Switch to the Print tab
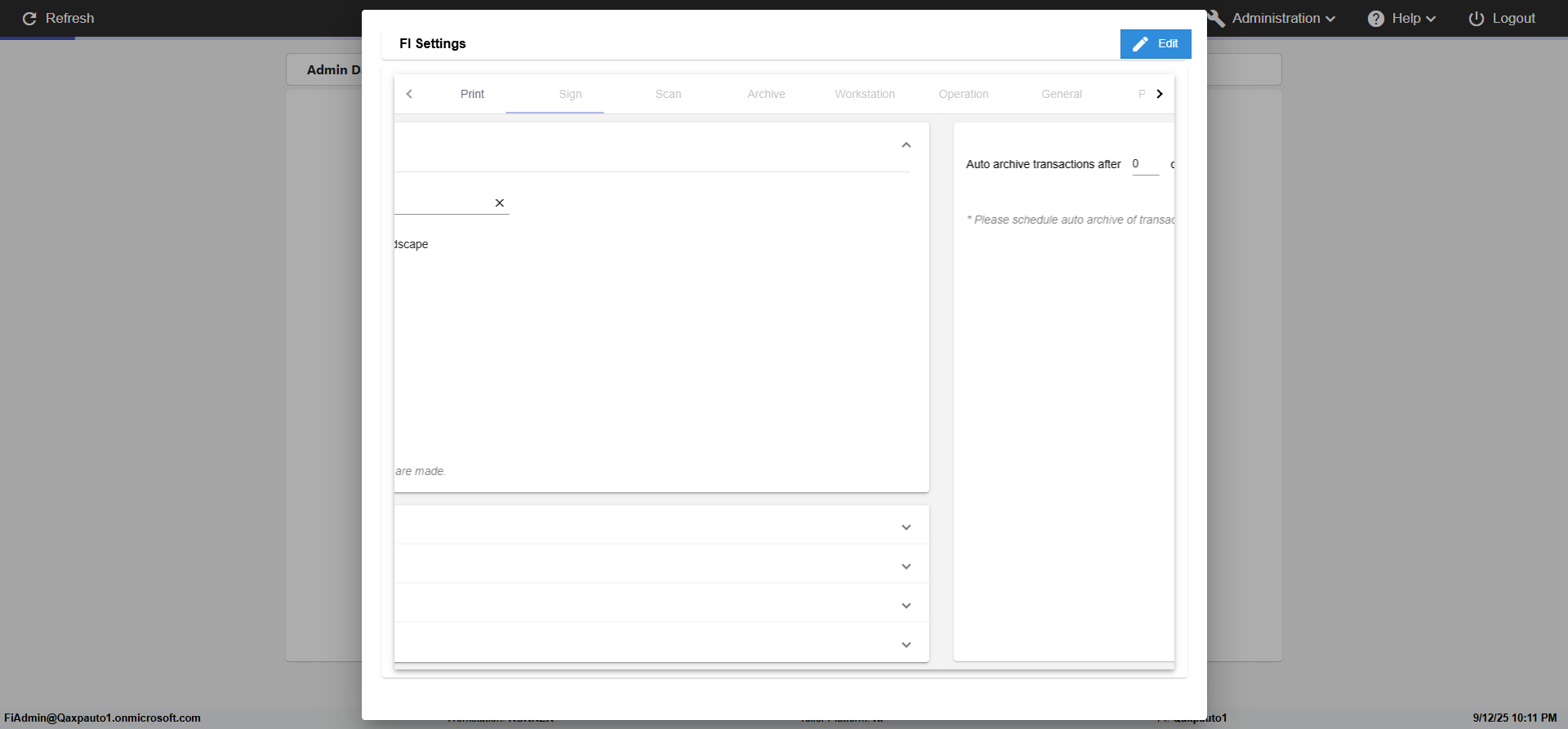Screen dimensions: 1568x729 click(x=472, y=95)
